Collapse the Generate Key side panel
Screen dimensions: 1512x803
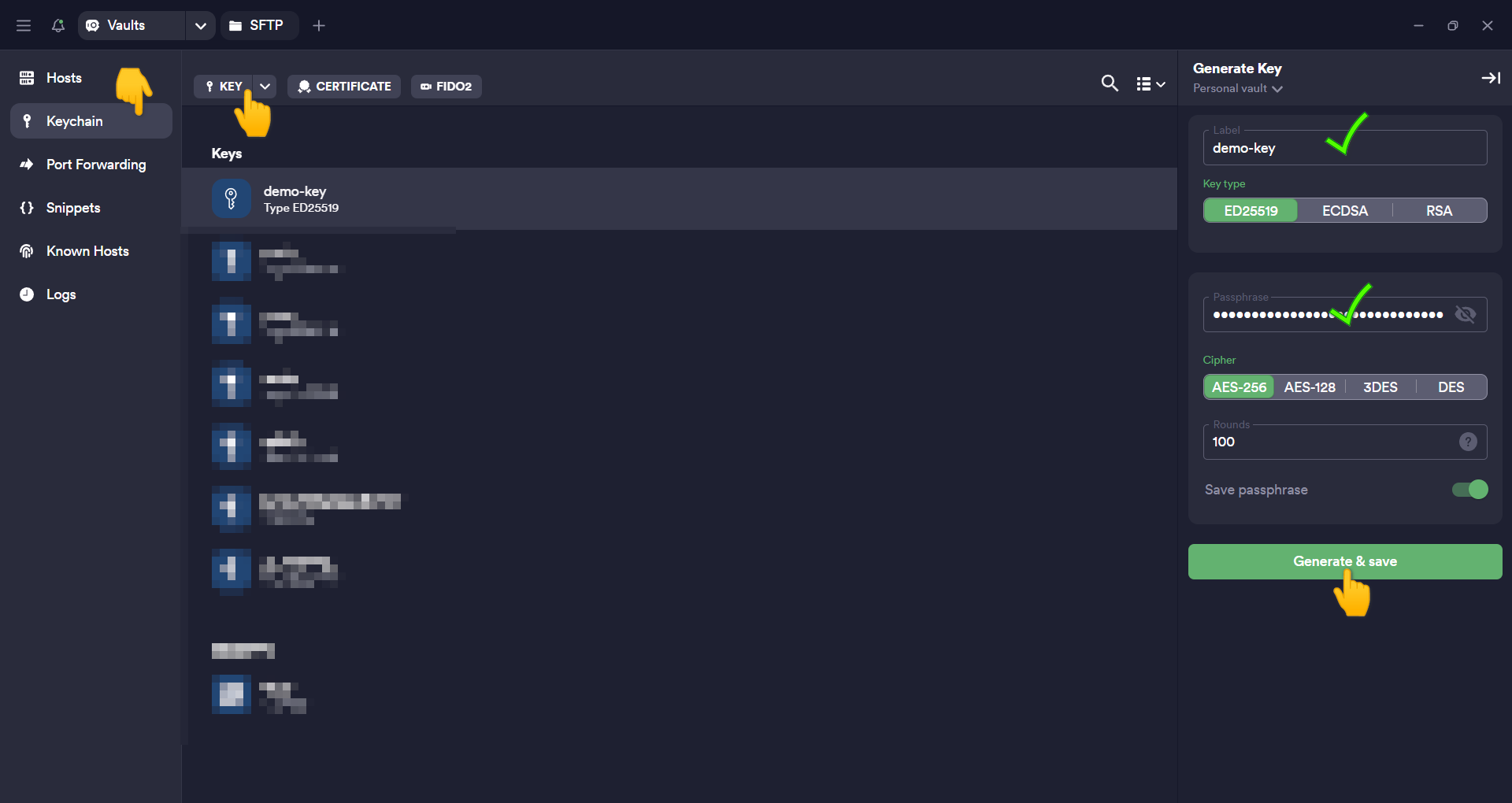(1490, 78)
